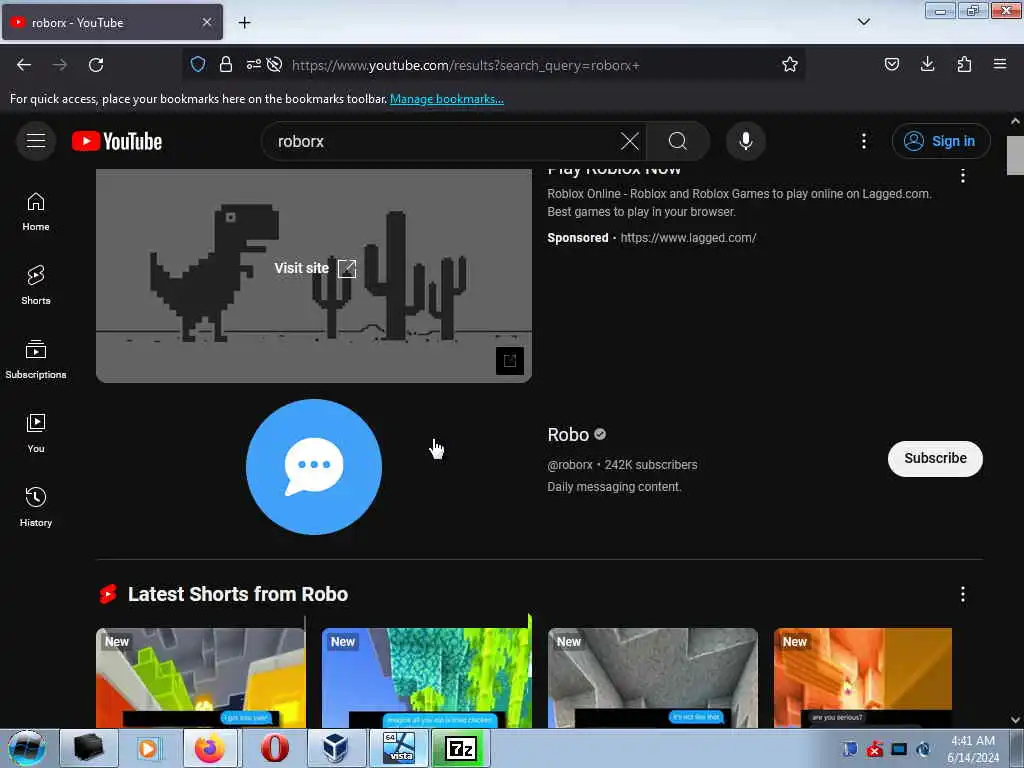Click the Sign in button
1024x768 pixels.
[941, 141]
